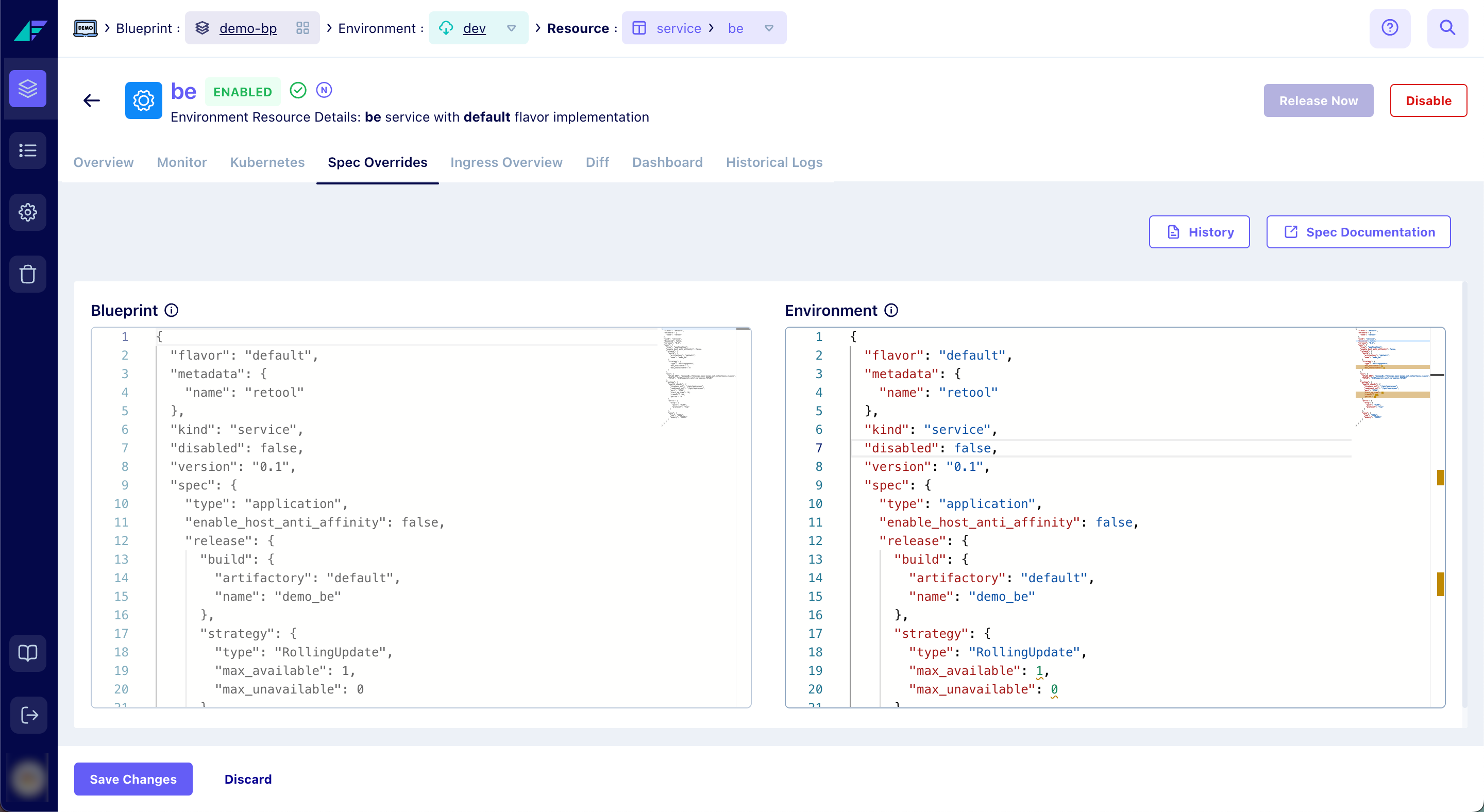Click the help question mark icon
Image resolution: width=1484 pixels, height=812 pixels.
click(1390, 28)
